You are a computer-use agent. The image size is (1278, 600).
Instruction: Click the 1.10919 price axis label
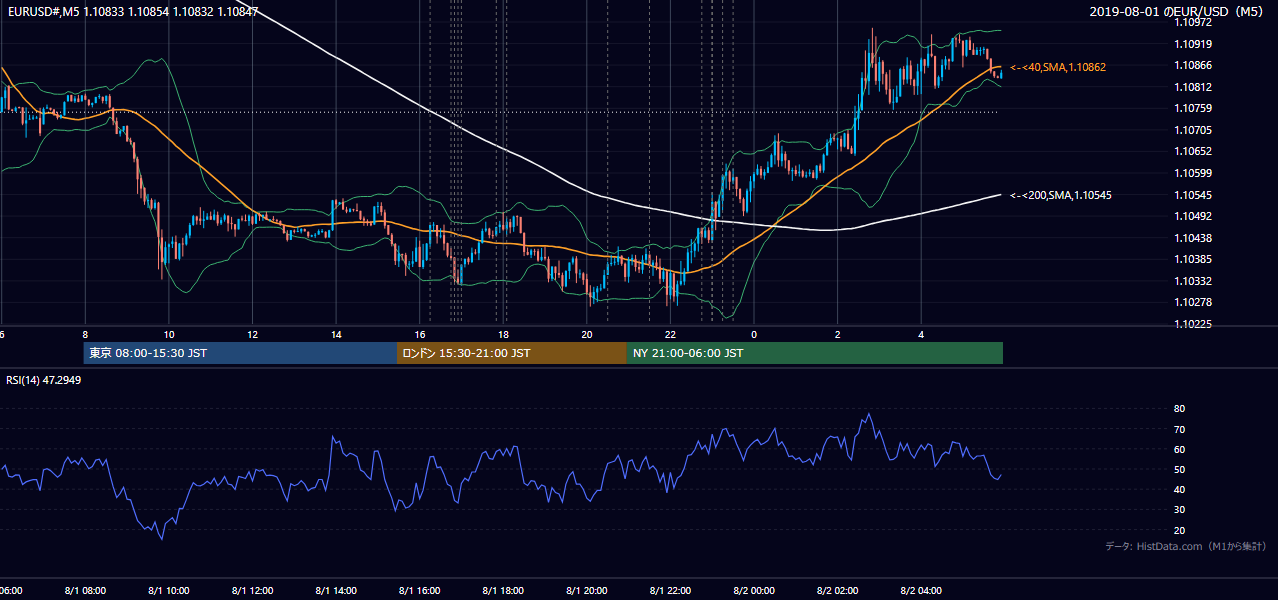point(1192,44)
